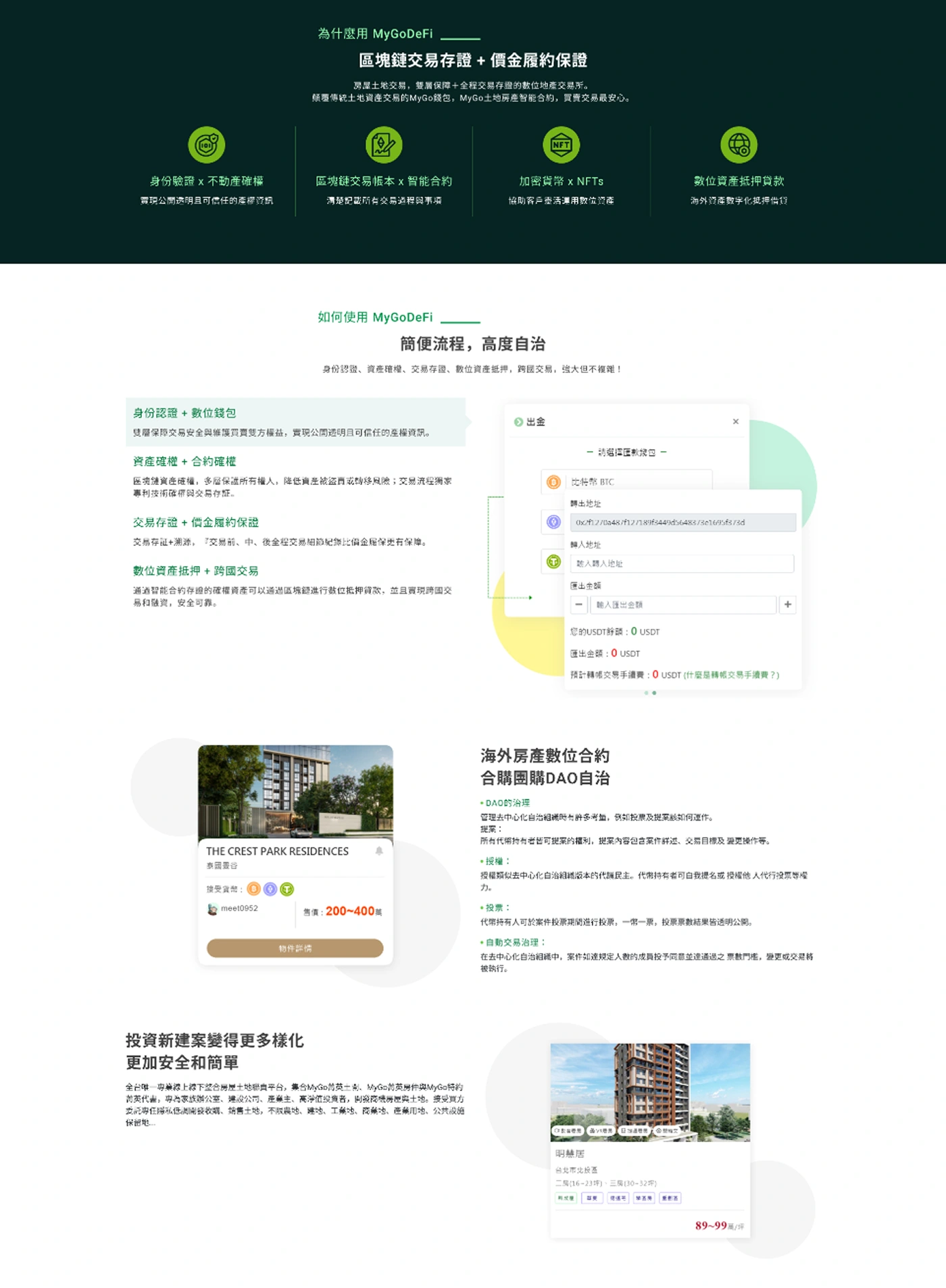Click the green arrow icon beside 出金
This screenshot has height=1288, width=946.
[518, 422]
